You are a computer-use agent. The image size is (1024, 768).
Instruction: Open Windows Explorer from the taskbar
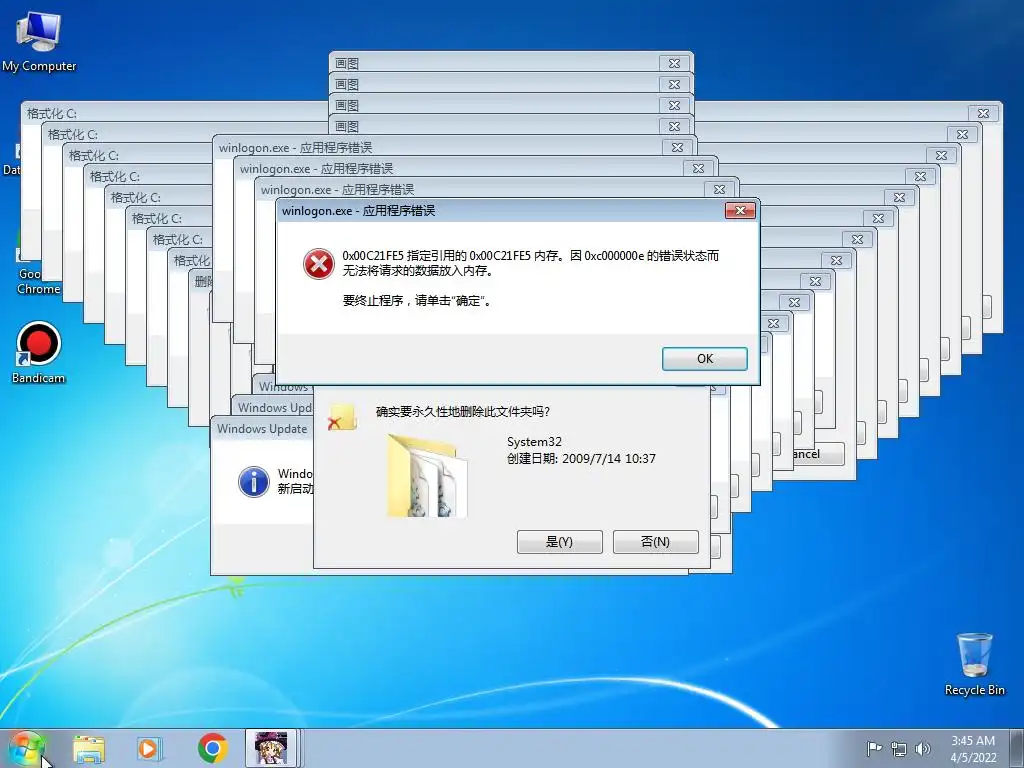pos(89,749)
